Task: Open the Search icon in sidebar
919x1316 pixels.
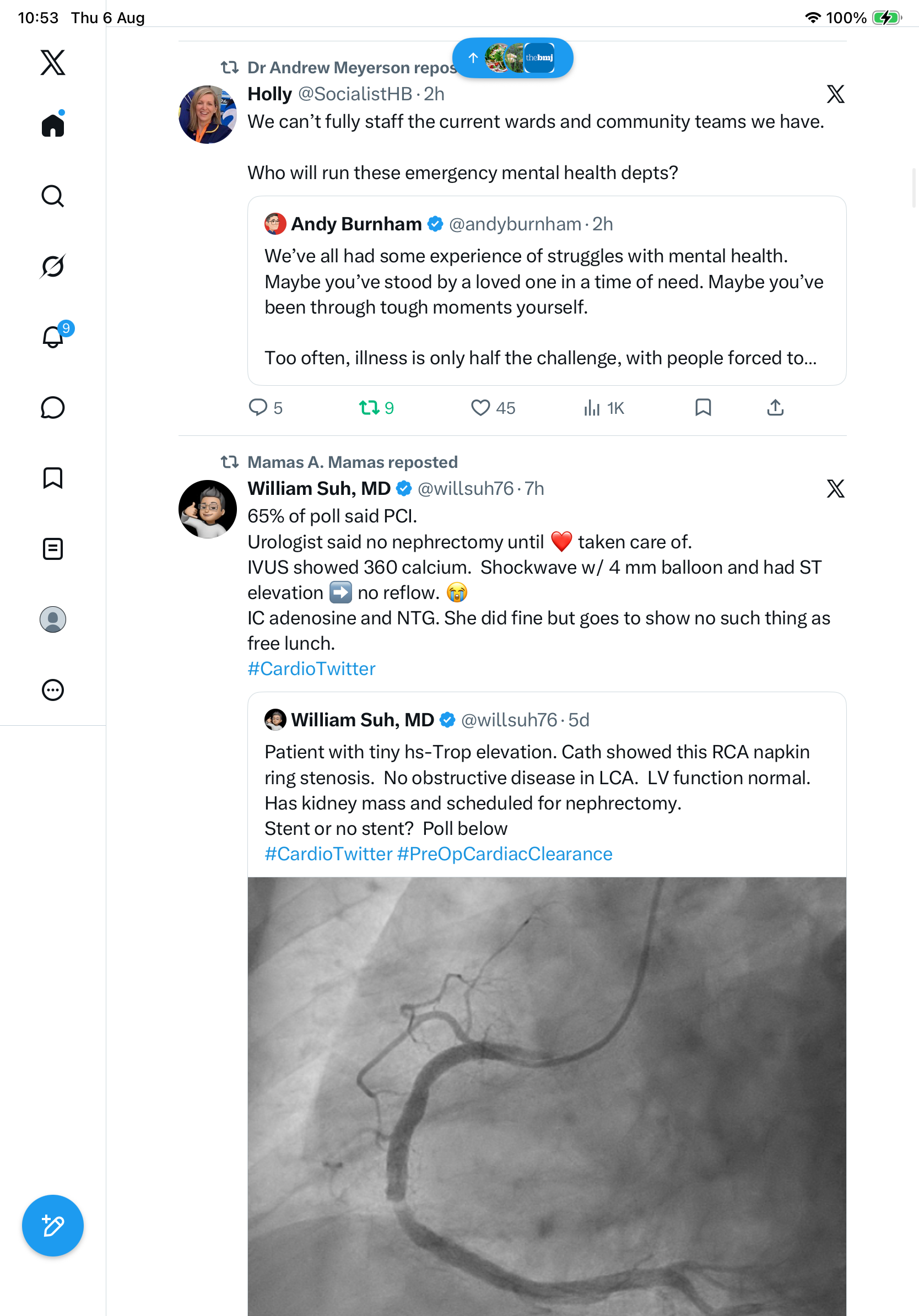Action: click(x=53, y=196)
